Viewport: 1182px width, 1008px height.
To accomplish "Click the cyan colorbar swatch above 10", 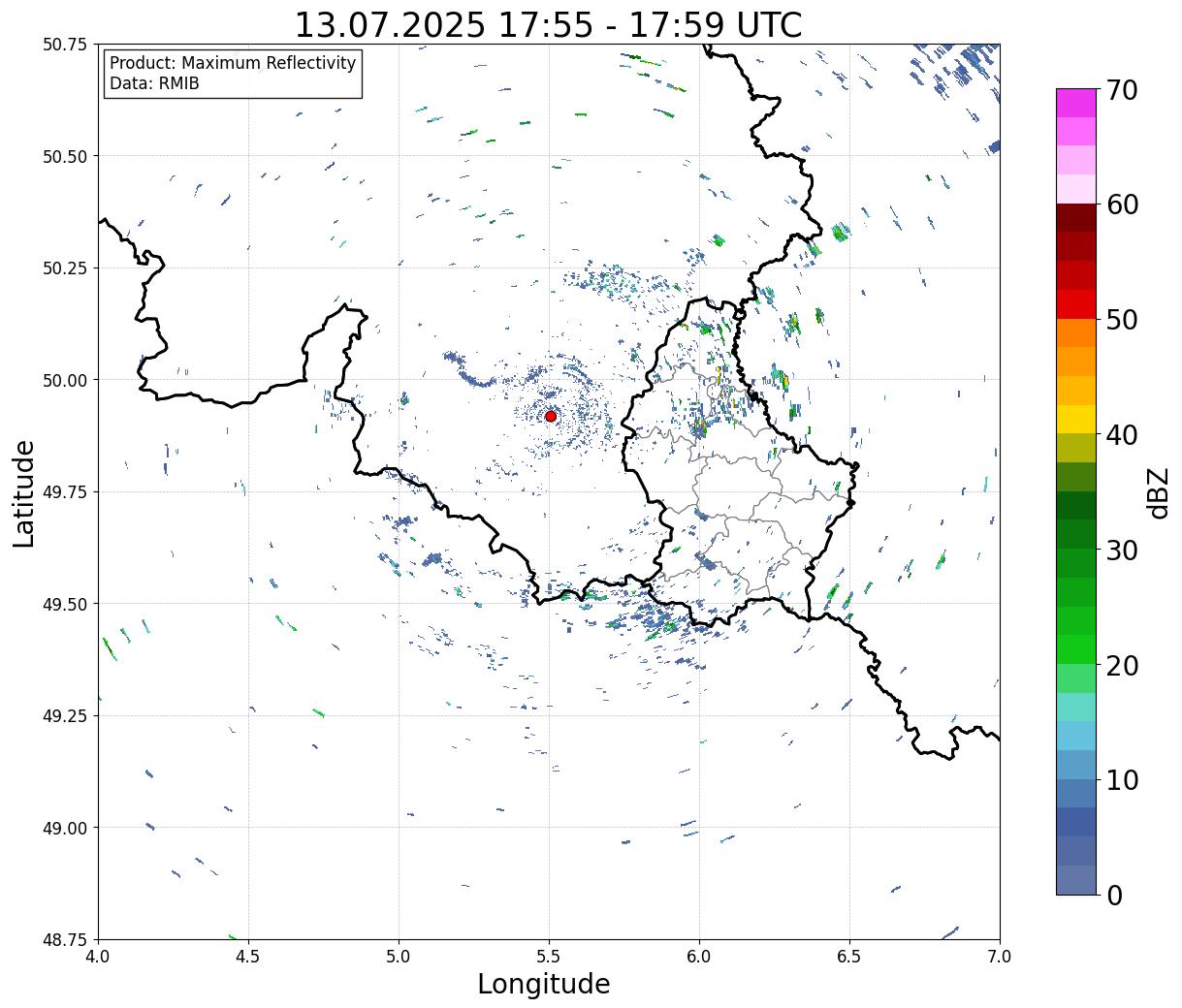I will click(1076, 736).
